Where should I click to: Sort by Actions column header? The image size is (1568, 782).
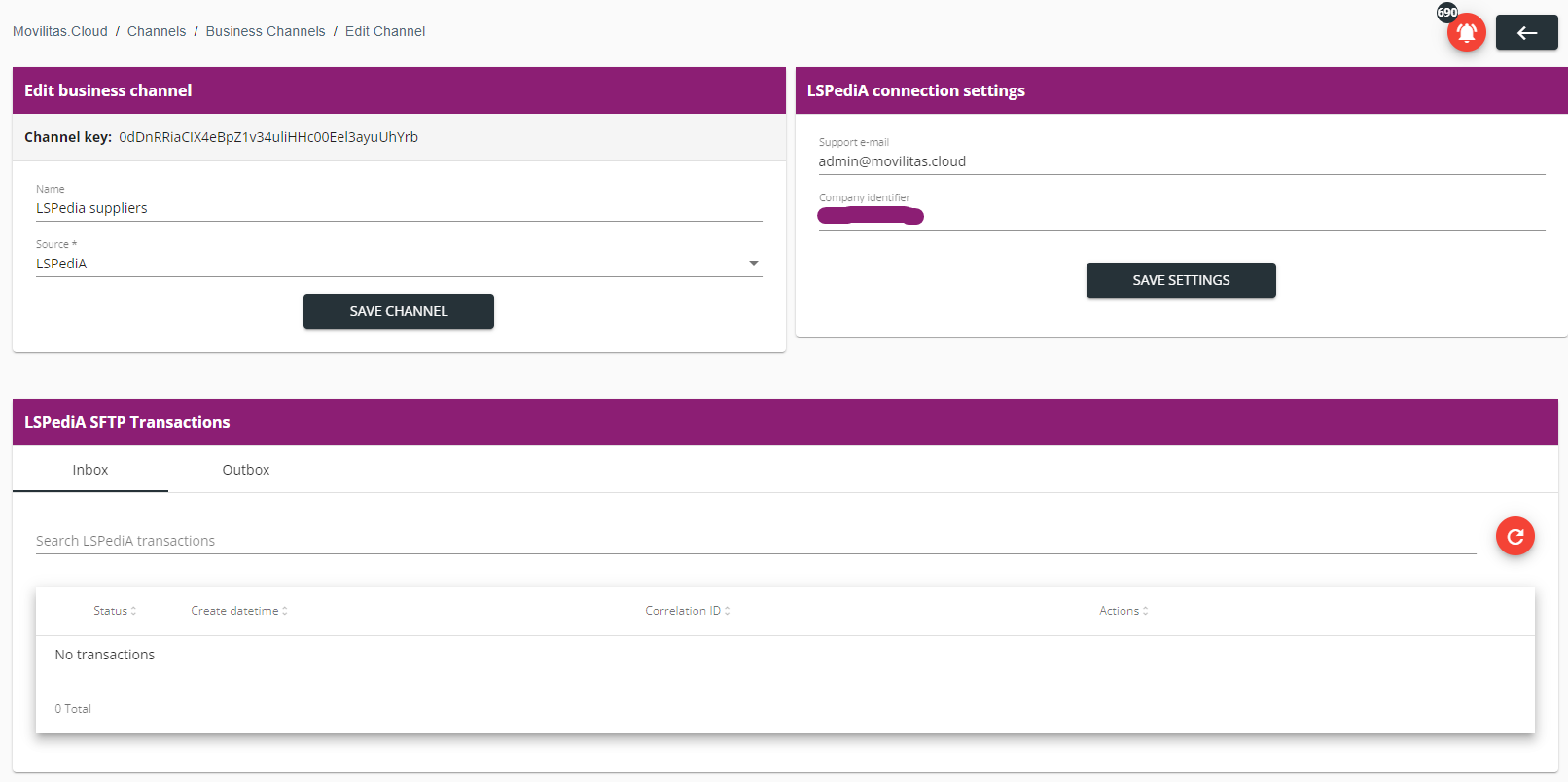pyautogui.click(x=1123, y=611)
